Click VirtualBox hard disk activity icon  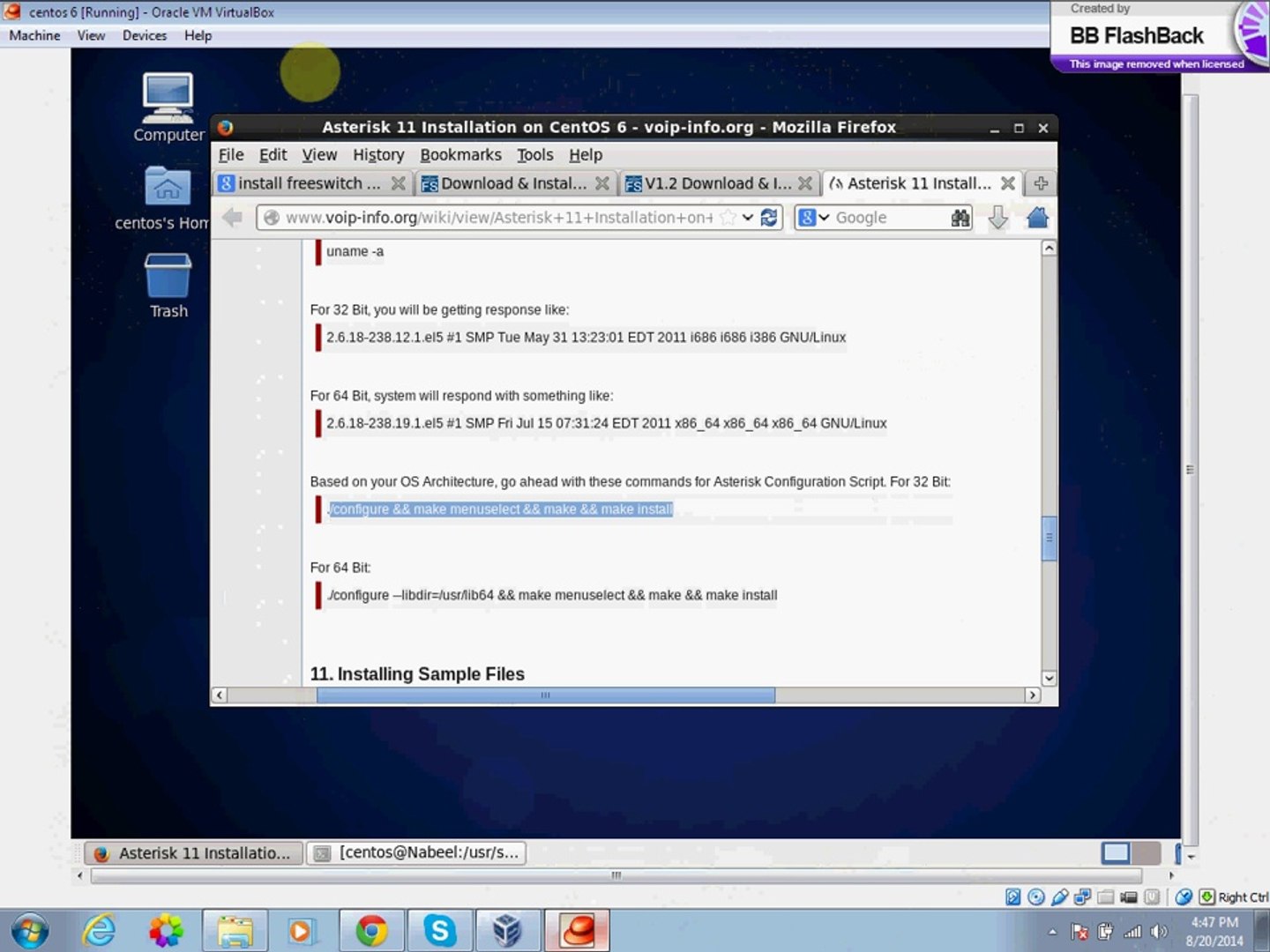1013,896
